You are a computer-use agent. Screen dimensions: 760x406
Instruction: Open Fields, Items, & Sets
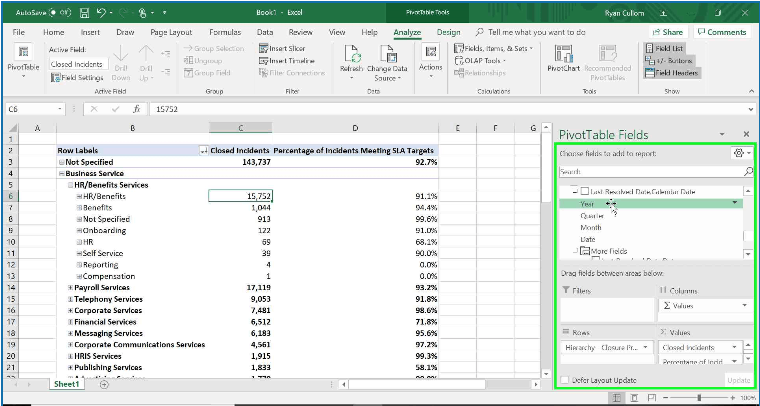pos(493,48)
